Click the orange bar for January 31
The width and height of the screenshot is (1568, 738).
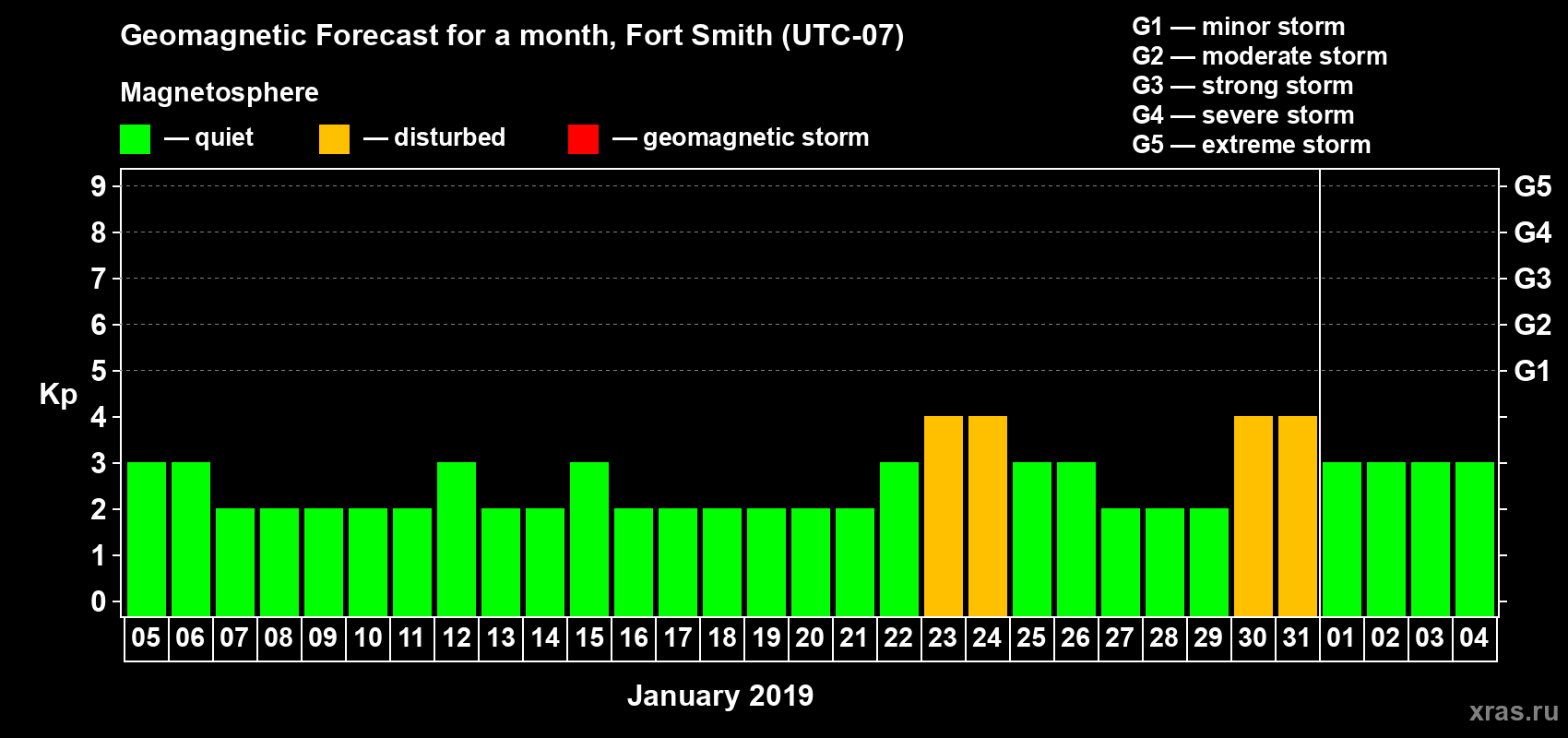[x=1298, y=516]
